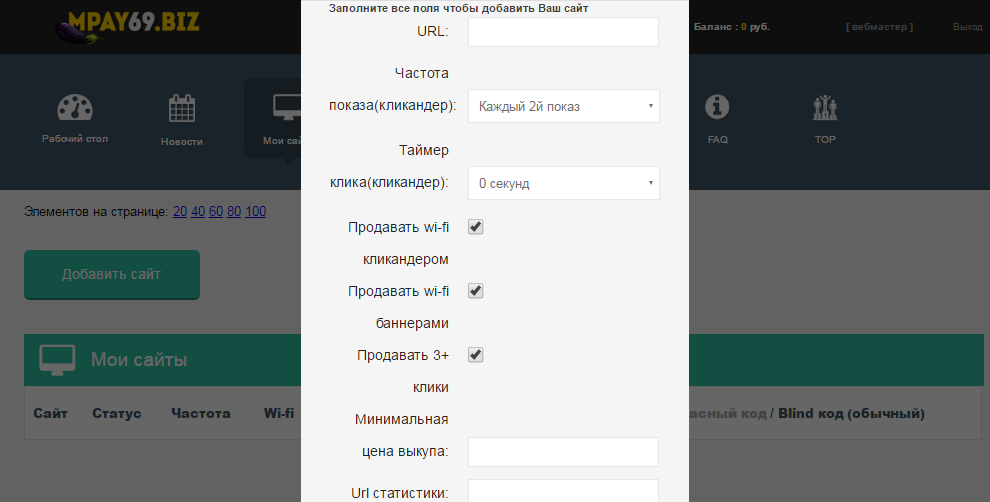Toggle the Продавать wi-fi кликандером checkbox
The height and width of the screenshot is (502, 990).
[476, 227]
